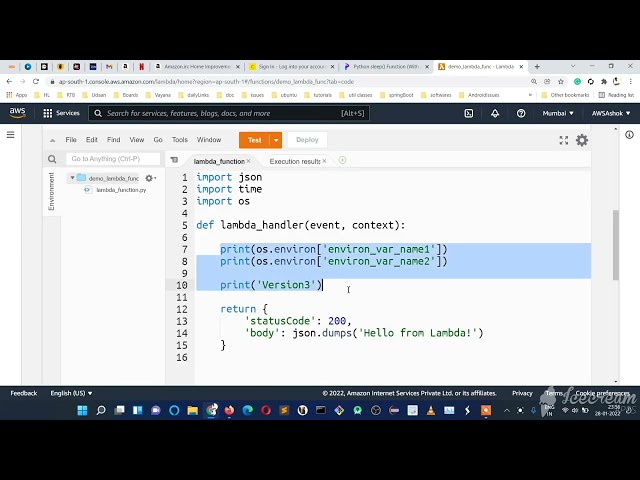Open VLC from the taskbar
This screenshot has width=640, height=480.
coord(431,410)
